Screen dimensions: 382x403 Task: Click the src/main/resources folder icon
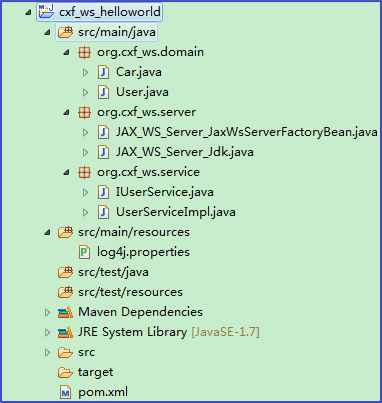coord(65,232)
